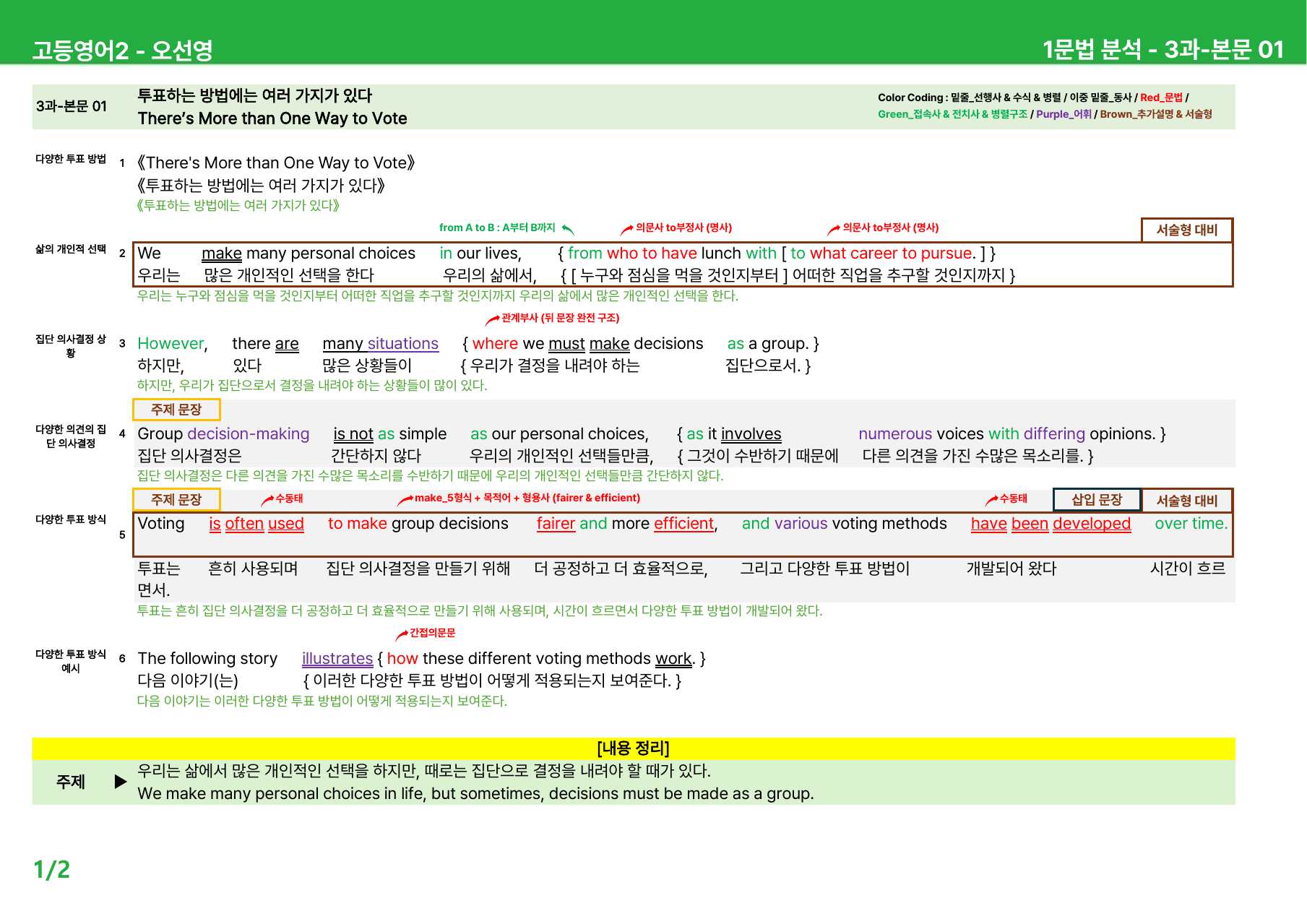1307x924 pixels.
Task: Click the green phrase over time
Action: (x=1191, y=524)
